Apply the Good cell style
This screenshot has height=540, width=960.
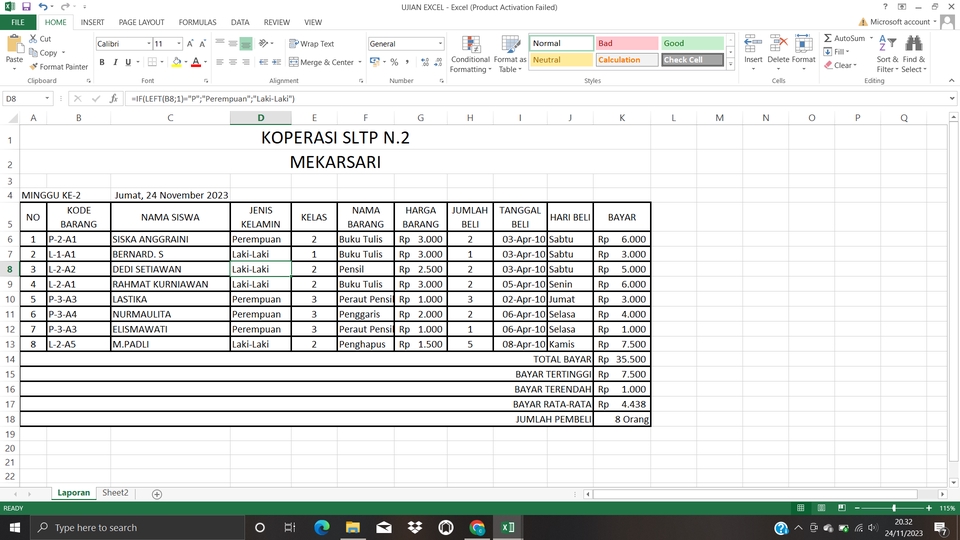[x=692, y=43]
